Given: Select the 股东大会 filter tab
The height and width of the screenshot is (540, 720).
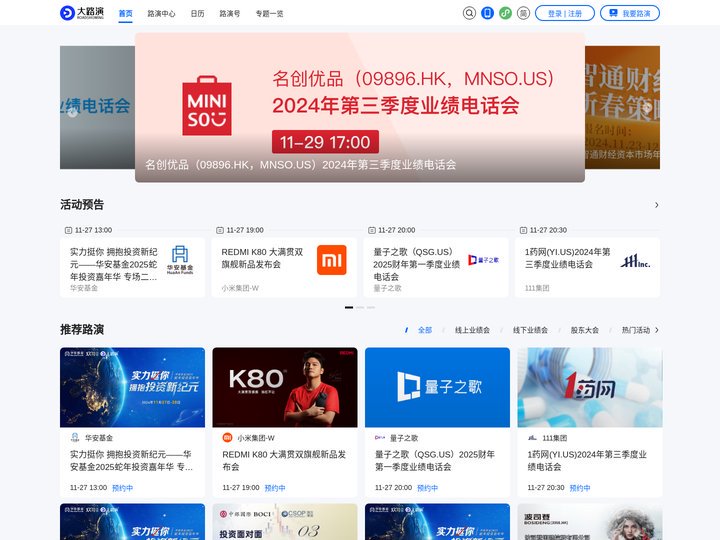Looking at the screenshot, I should pyautogui.click(x=585, y=330).
